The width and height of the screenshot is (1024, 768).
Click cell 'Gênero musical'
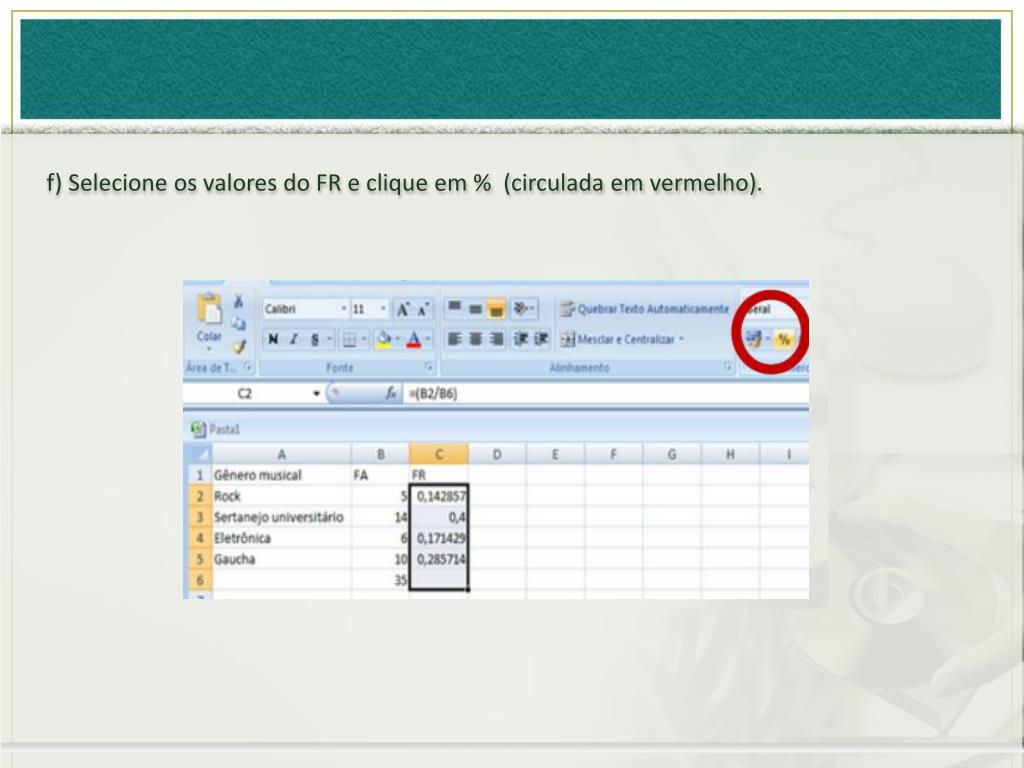click(281, 475)
